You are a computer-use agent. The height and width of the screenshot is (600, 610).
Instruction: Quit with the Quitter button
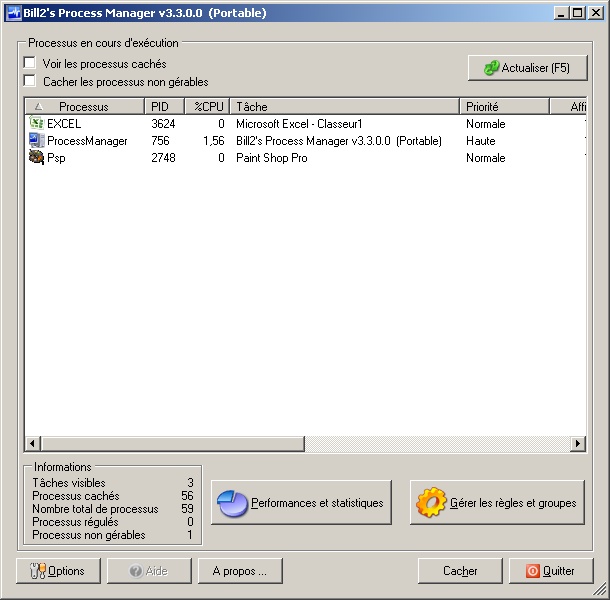tap(551, 571)
